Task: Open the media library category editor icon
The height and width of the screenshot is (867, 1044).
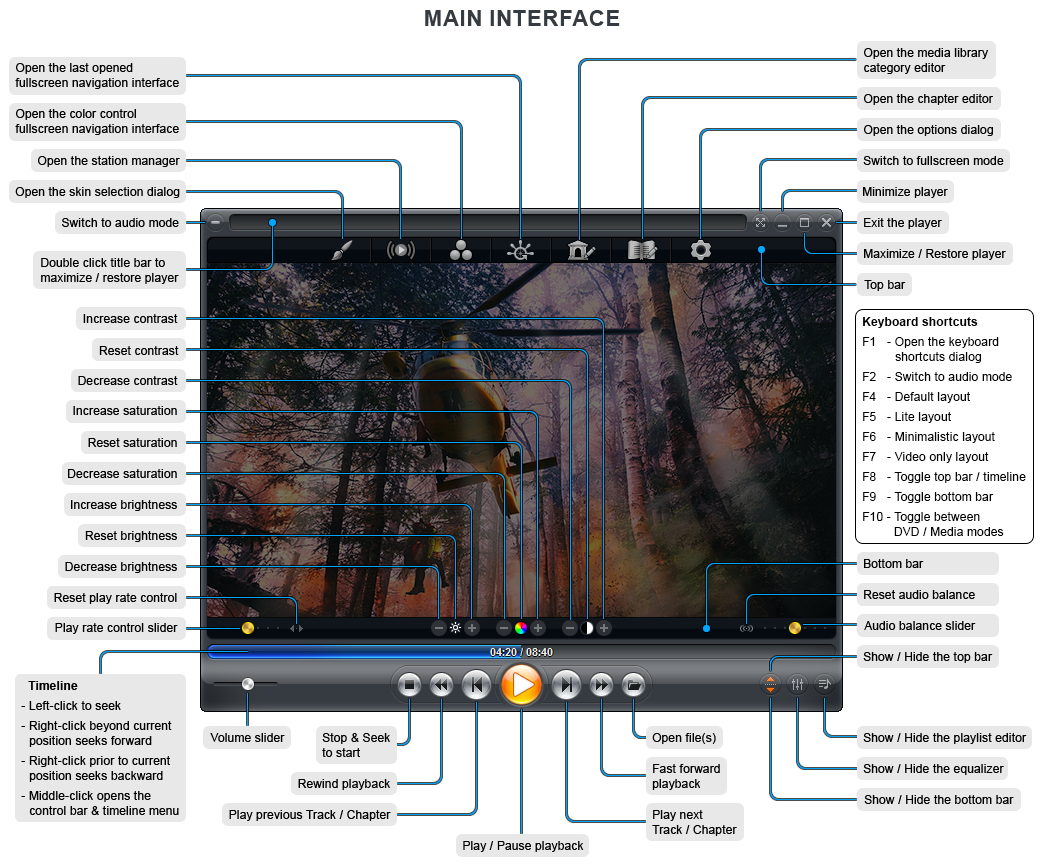Action: pyautogui.click(x=580, y=250)
